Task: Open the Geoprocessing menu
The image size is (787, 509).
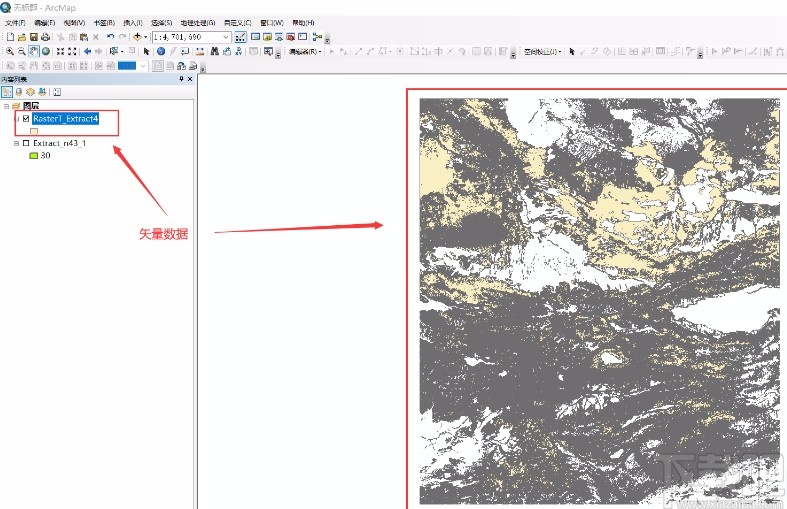Action: (198, 23)
